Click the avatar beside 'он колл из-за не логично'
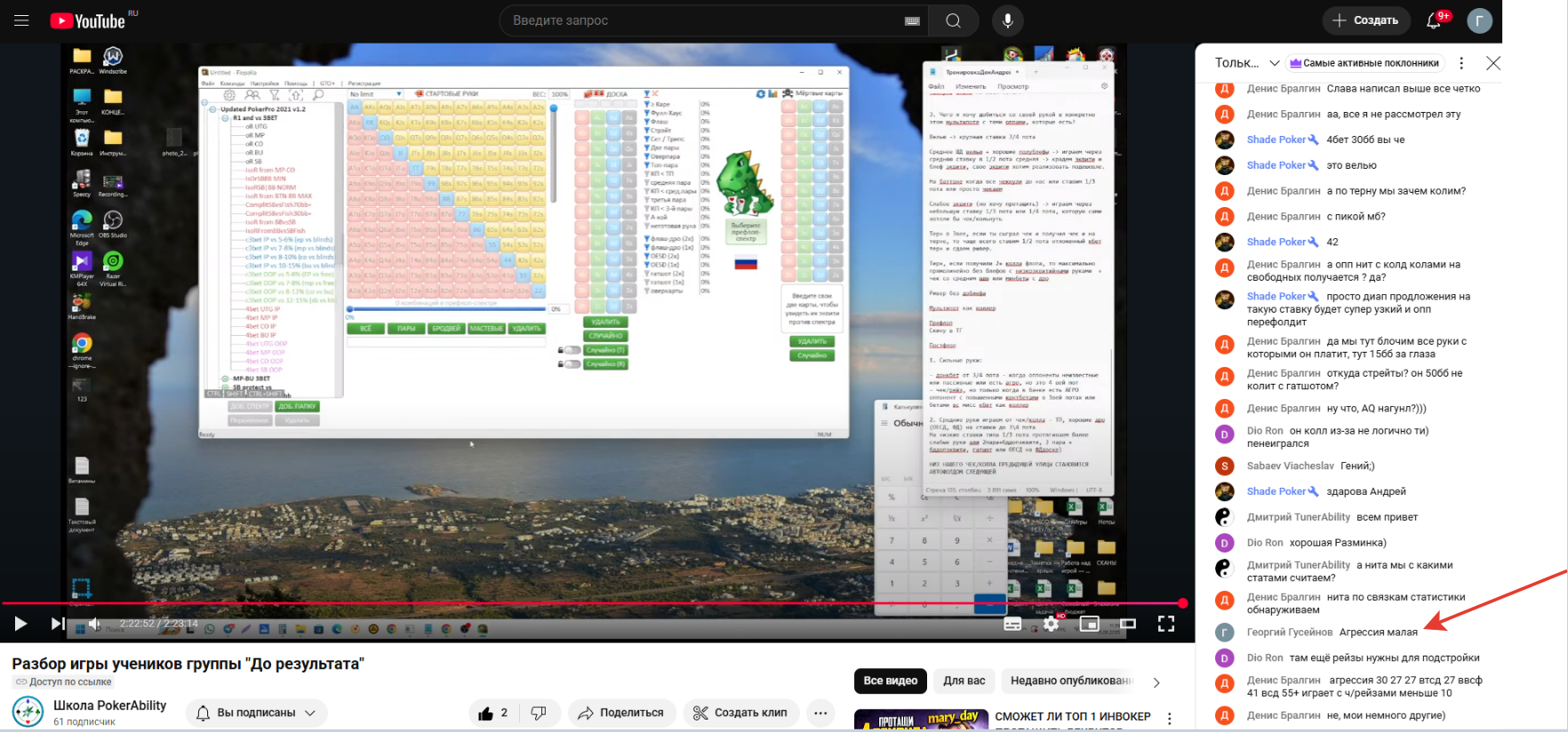The image size is (1568, 732). 1225,434
